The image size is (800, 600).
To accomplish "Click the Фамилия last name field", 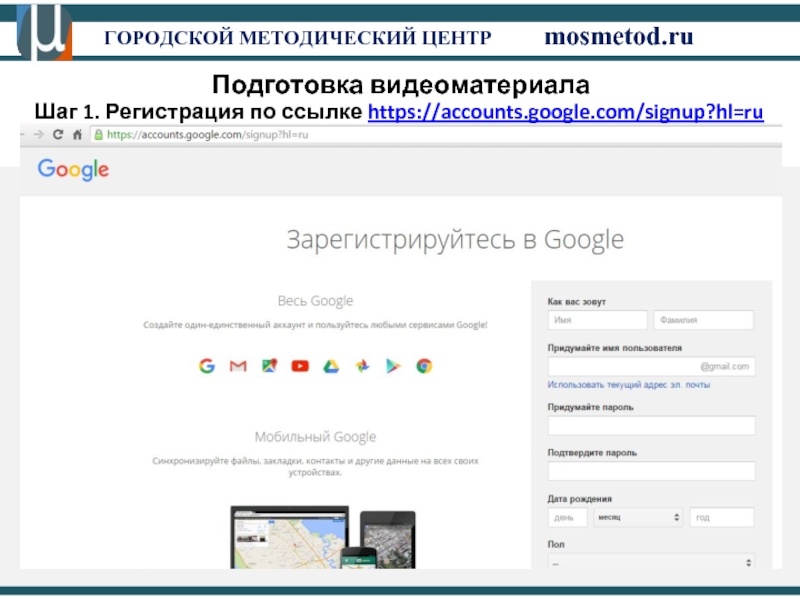I will pyautogui.click(x=704, y=320).
